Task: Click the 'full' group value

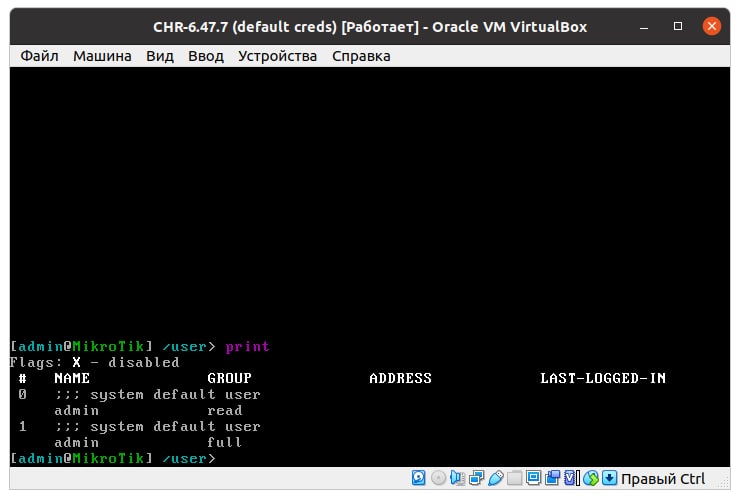Action: [x=225, y=442]
